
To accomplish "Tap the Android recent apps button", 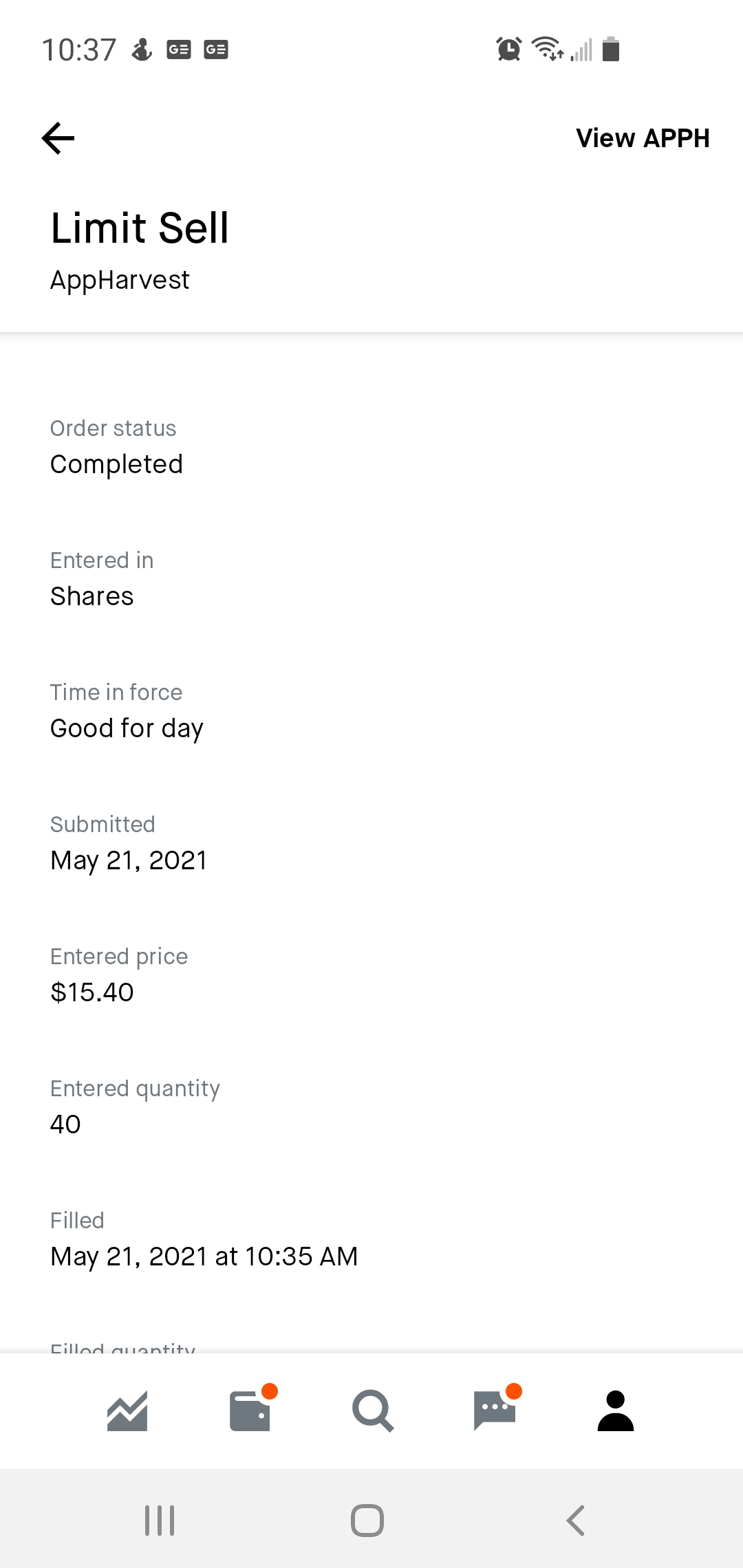I will tap(160, 1520).
